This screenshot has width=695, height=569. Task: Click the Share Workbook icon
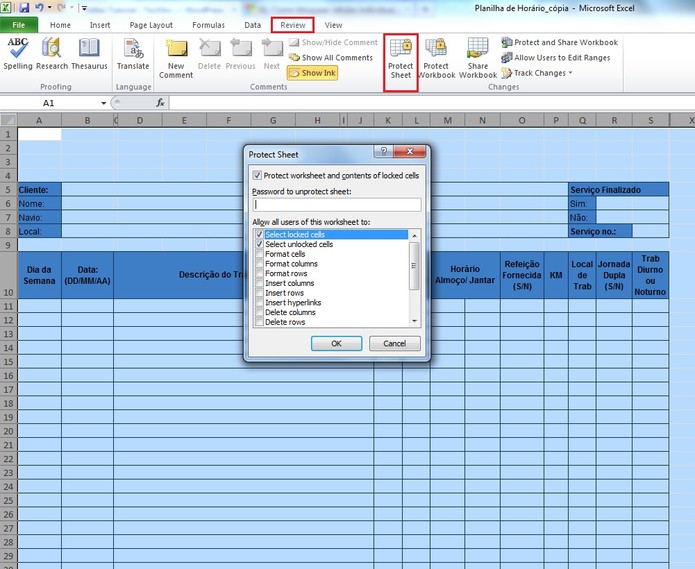tap(478, 58)
